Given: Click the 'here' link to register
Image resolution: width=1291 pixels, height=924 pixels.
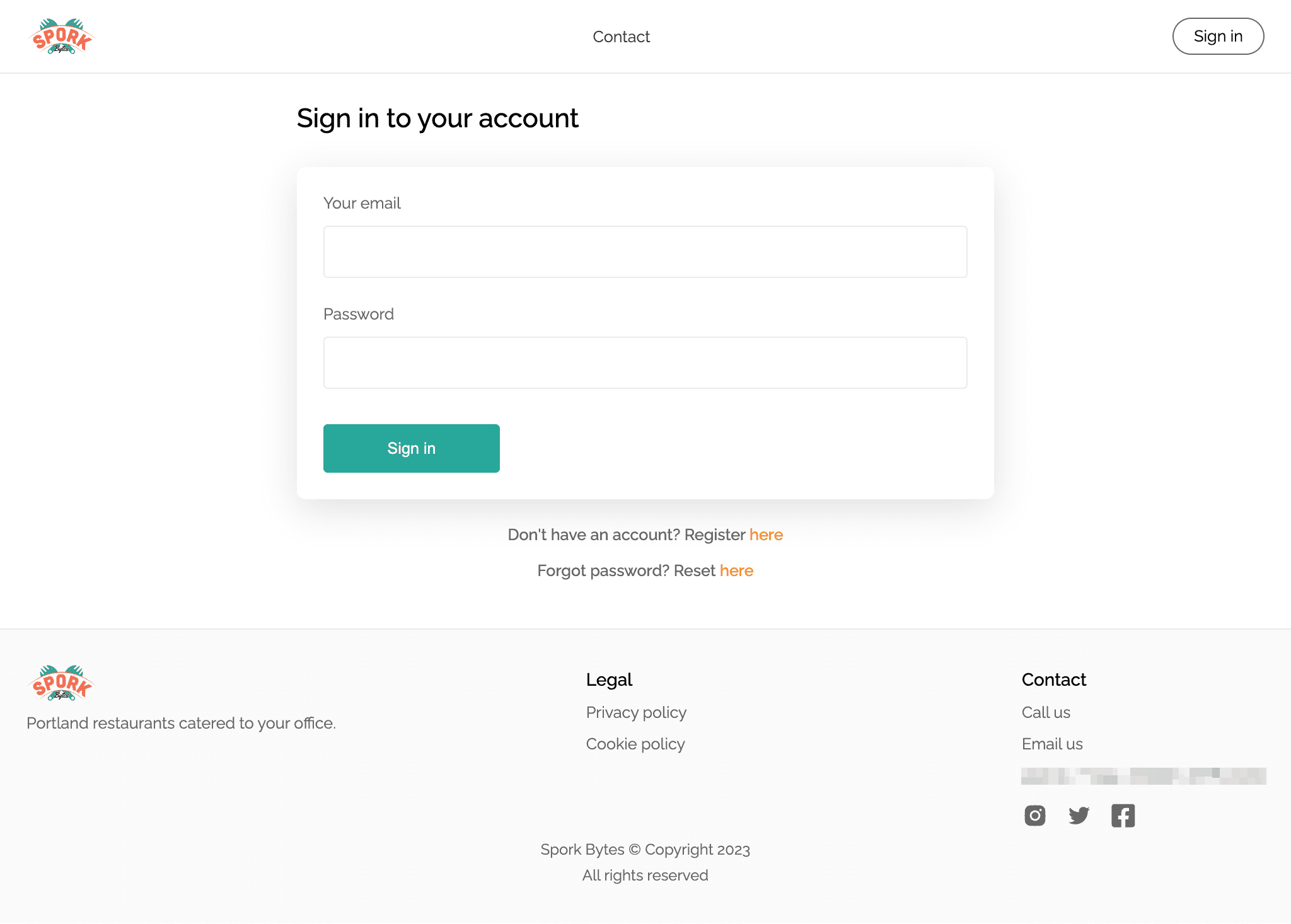Looking at the screenshot, I should pyautogui.click(x=766, y=534).
